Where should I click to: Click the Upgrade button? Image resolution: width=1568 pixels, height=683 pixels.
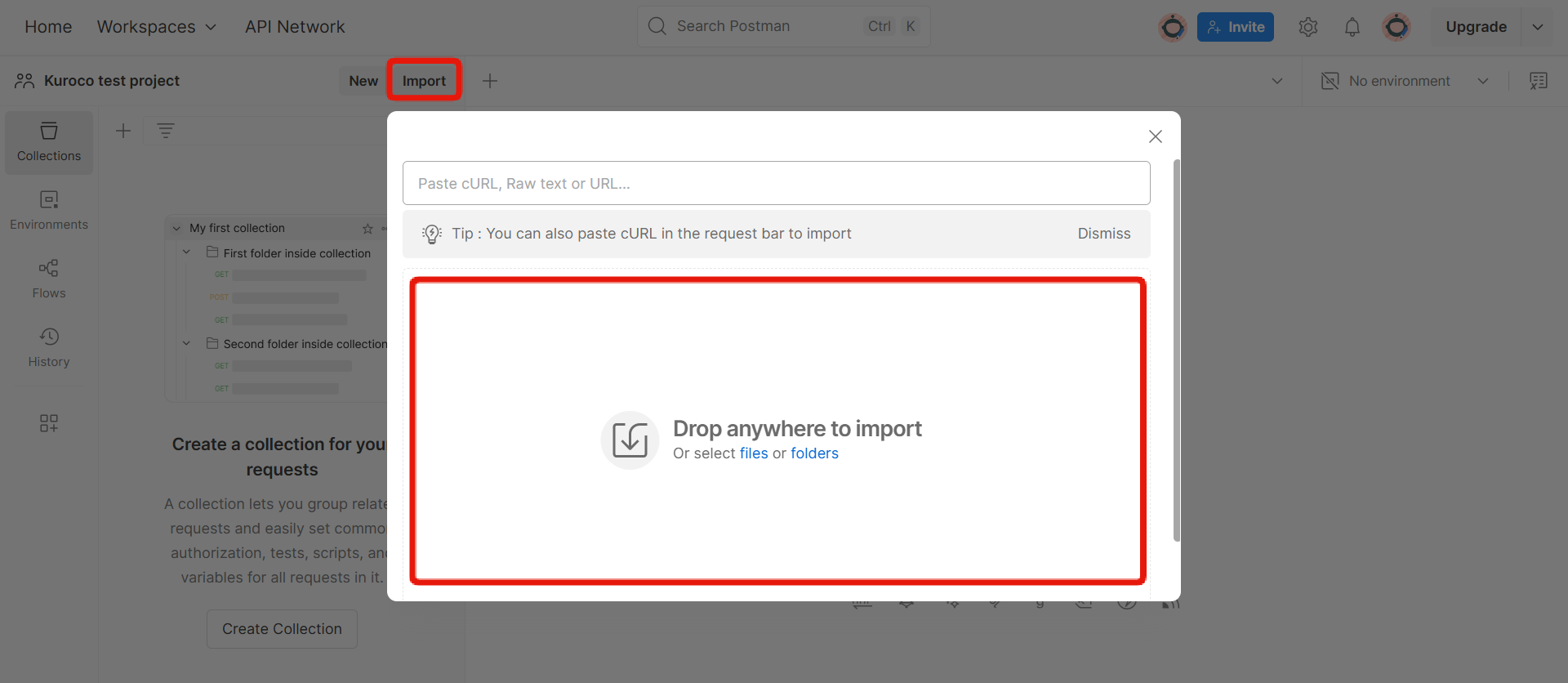click(x=1476, y=27)
